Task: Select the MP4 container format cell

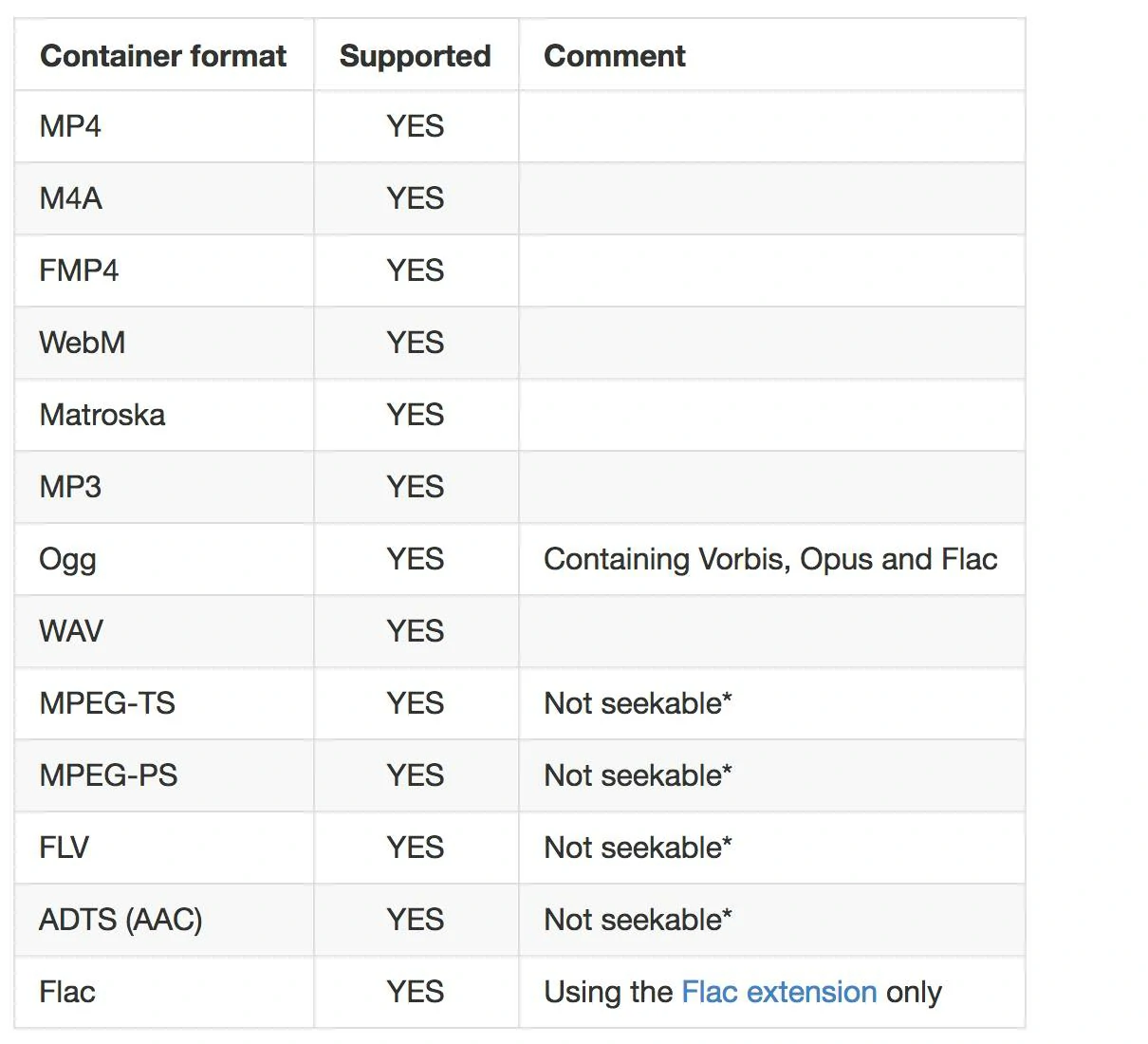Action: pyautogui.click(x=70, y=126)
